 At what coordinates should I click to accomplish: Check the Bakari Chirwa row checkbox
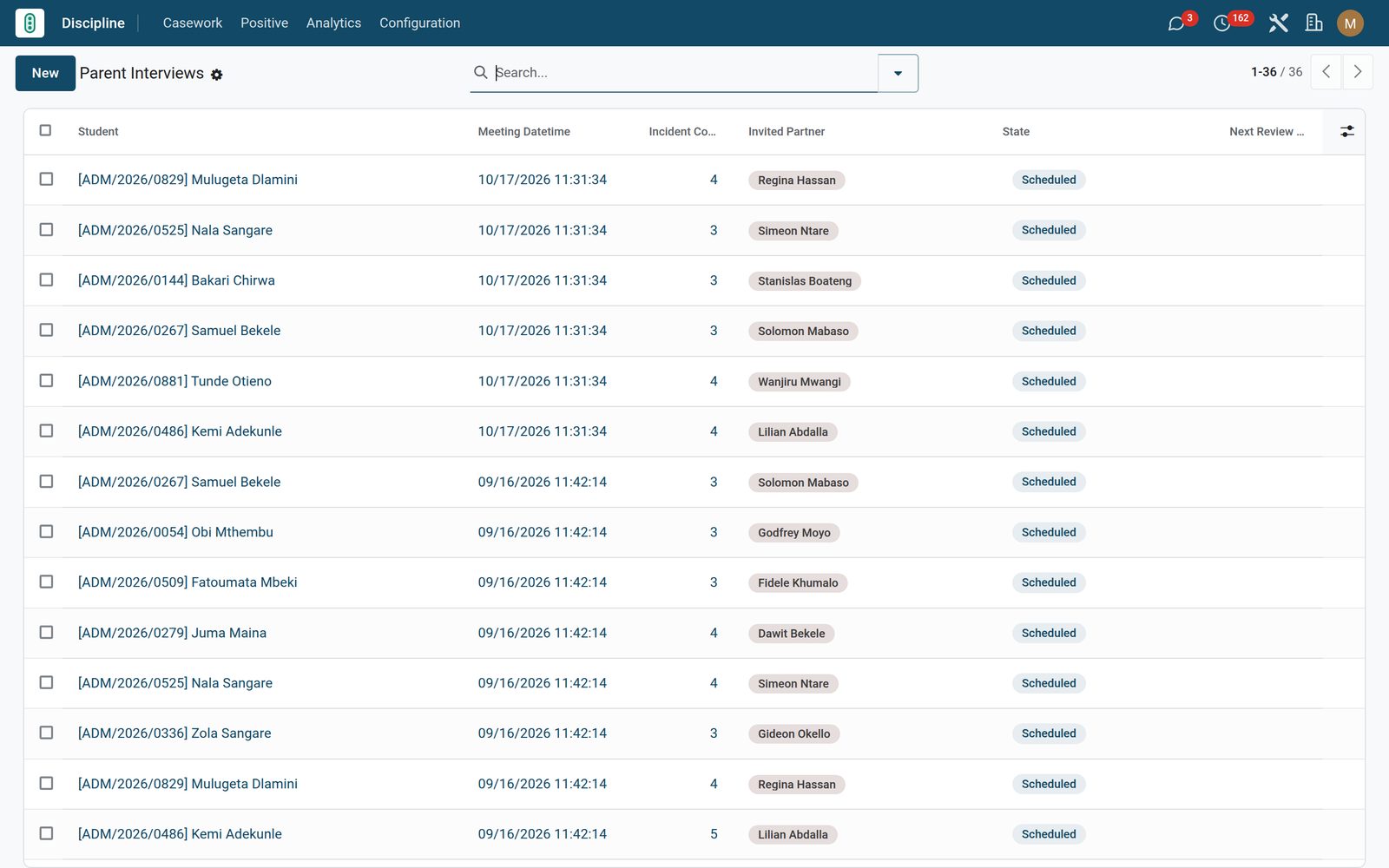click(x=46, y=279)
